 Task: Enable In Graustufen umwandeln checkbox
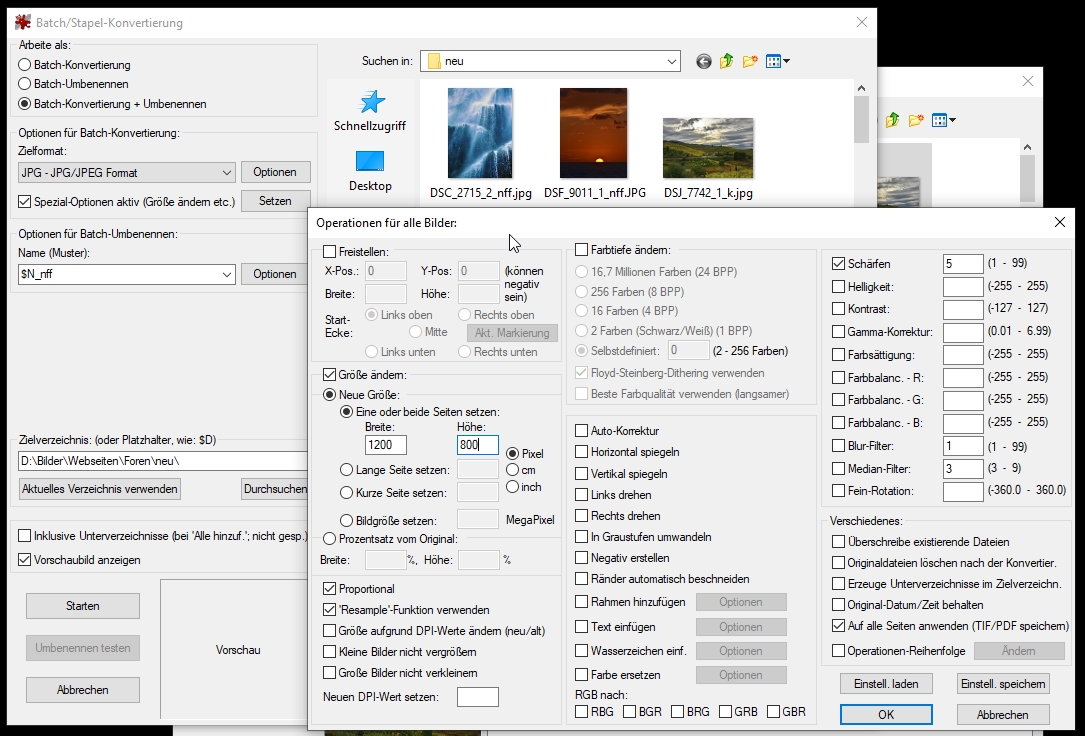(x=581, y=537)
